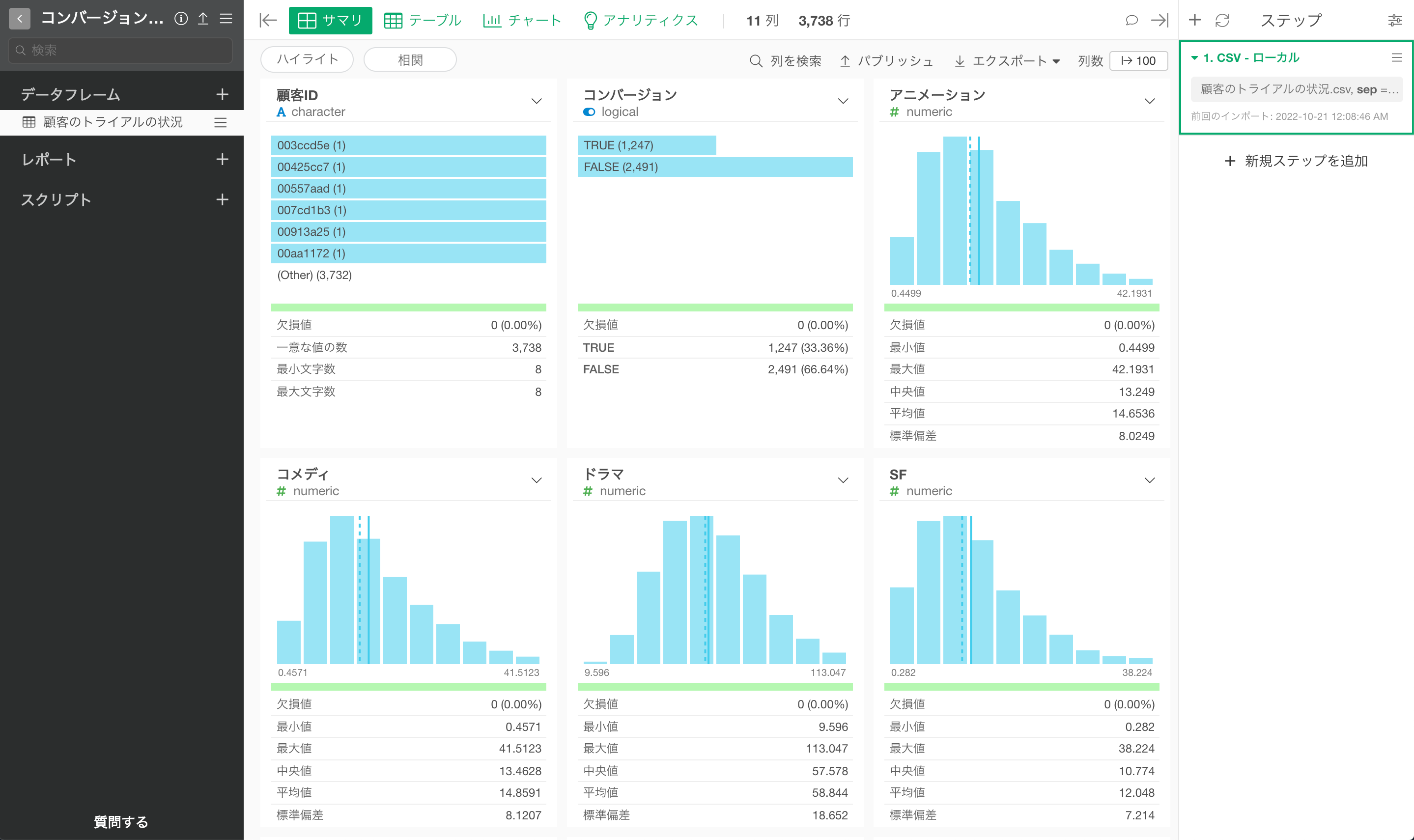
Task: Open アニメーション column menu chevron
Action: (x=1149, y=101)
